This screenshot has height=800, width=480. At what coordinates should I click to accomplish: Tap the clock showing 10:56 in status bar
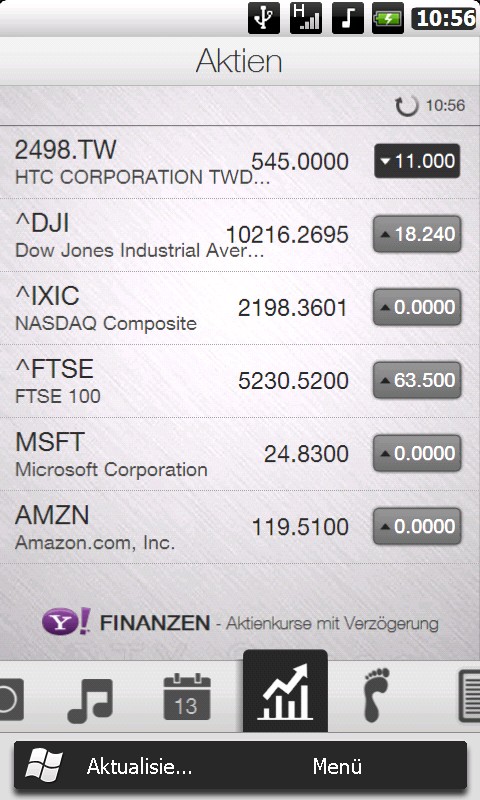[444, 18]
